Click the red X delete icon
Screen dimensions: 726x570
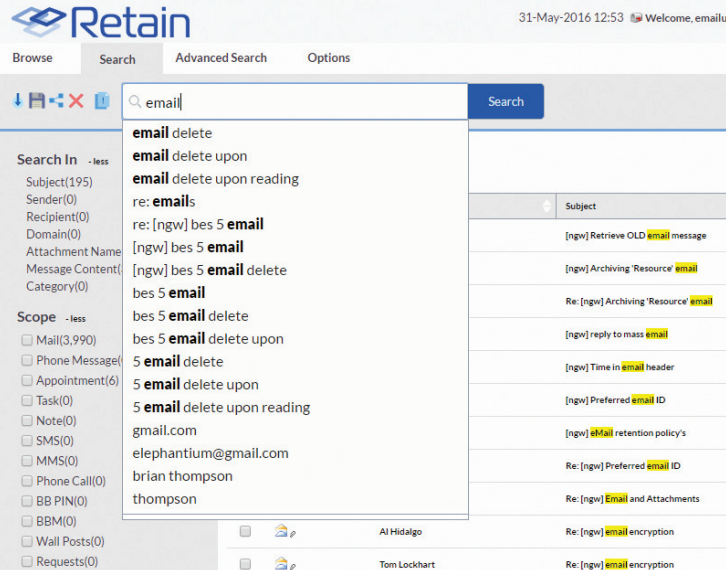pos(76,101)
